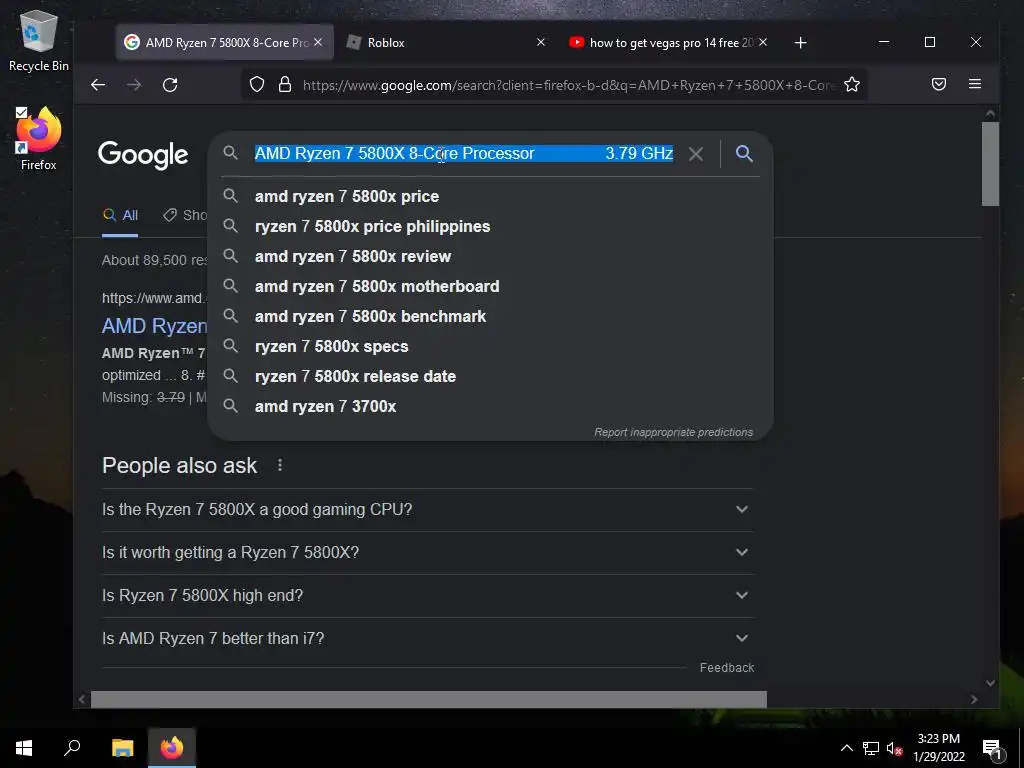Open the tracking protection shield icon

[257, 84]
